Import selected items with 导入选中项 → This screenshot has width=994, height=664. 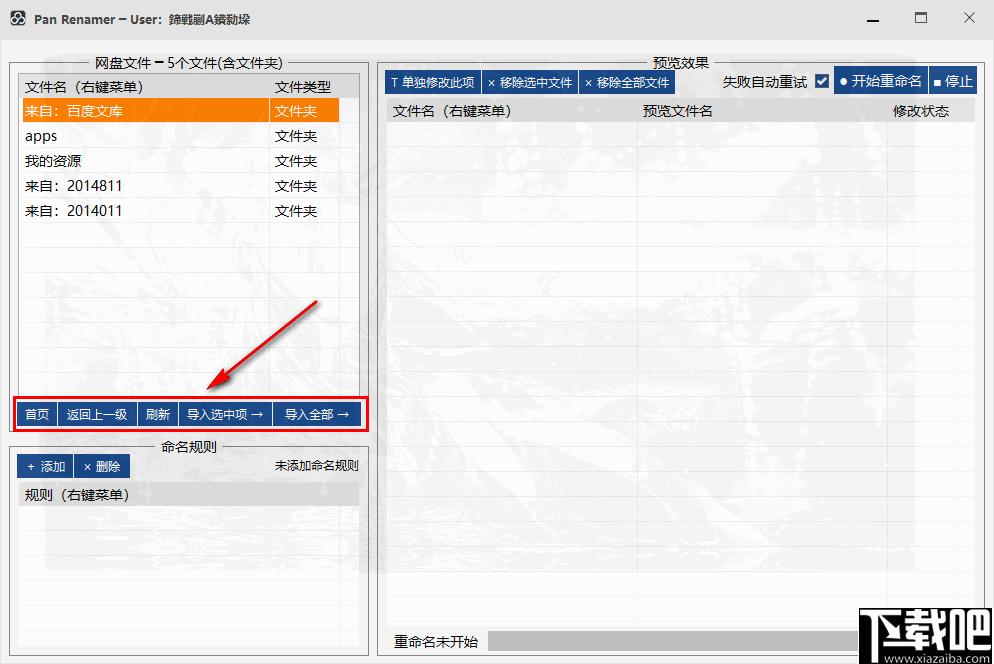[x=225, y=414]
